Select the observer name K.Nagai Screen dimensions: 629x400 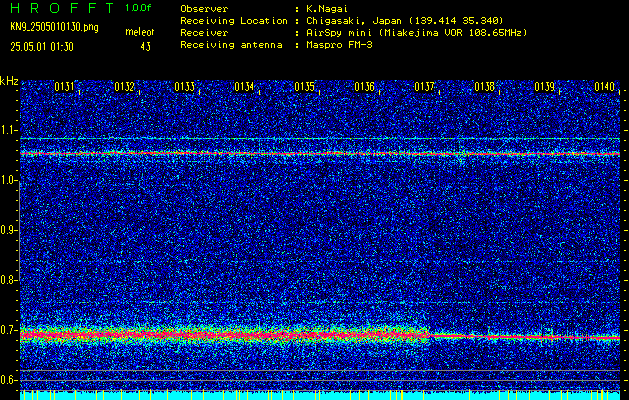[x=329, y=8]
